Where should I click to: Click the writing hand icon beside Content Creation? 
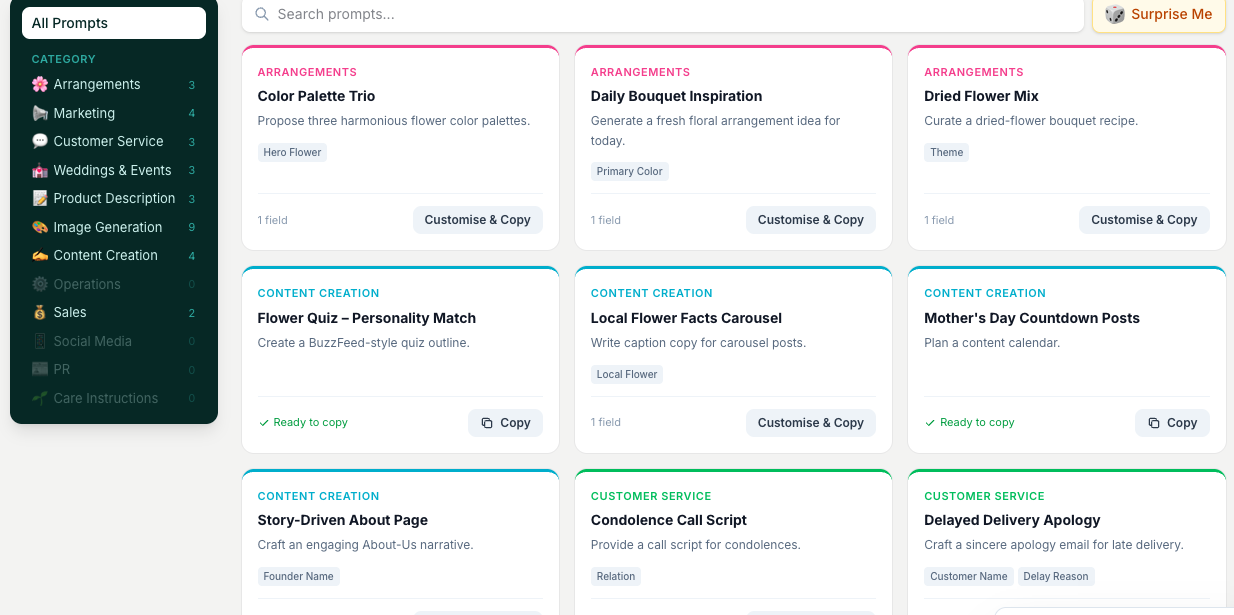coord(40,255)
